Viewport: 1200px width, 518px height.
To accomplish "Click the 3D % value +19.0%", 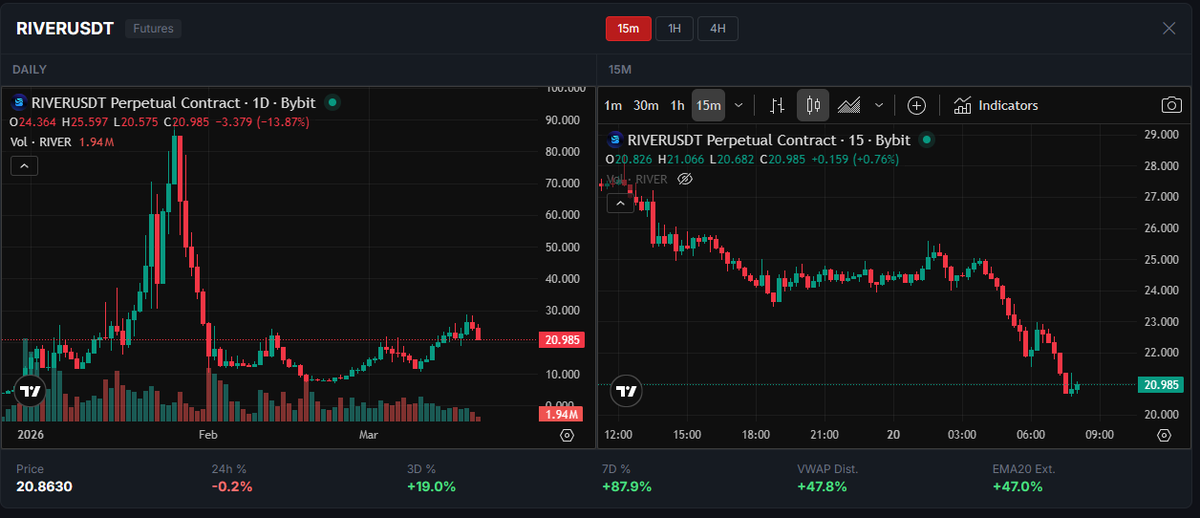I will tap(431, 486).
